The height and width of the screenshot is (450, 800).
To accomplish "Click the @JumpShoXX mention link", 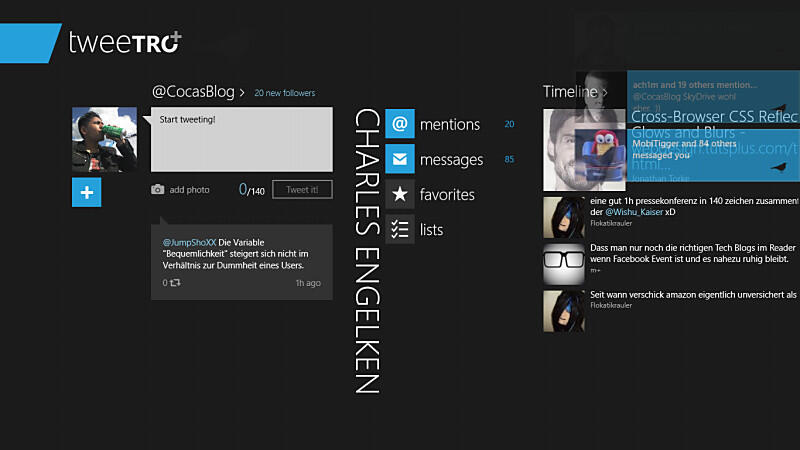I will [x=188, y=243].
